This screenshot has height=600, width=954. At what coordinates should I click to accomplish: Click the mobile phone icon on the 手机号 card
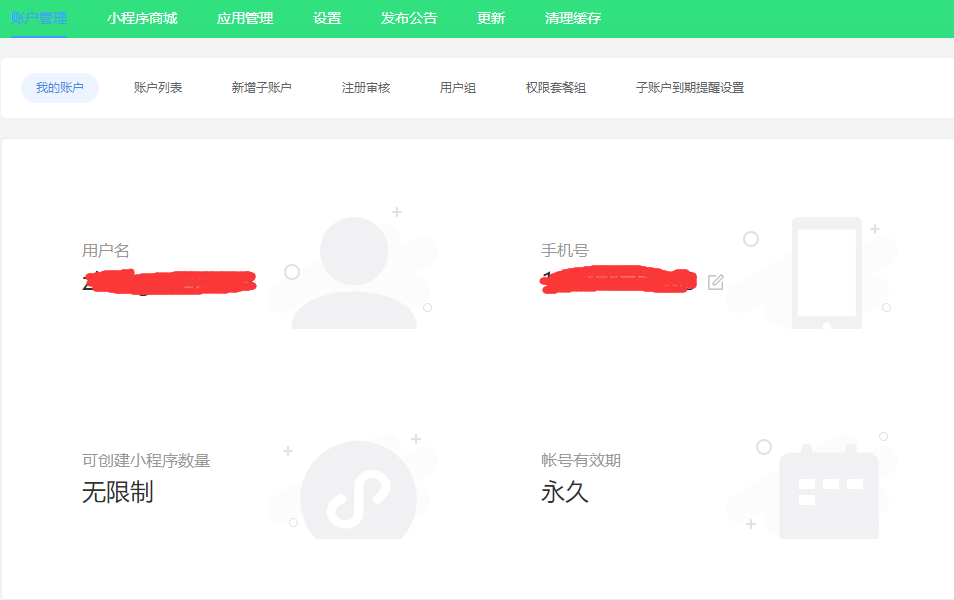(x=825, y=270)
